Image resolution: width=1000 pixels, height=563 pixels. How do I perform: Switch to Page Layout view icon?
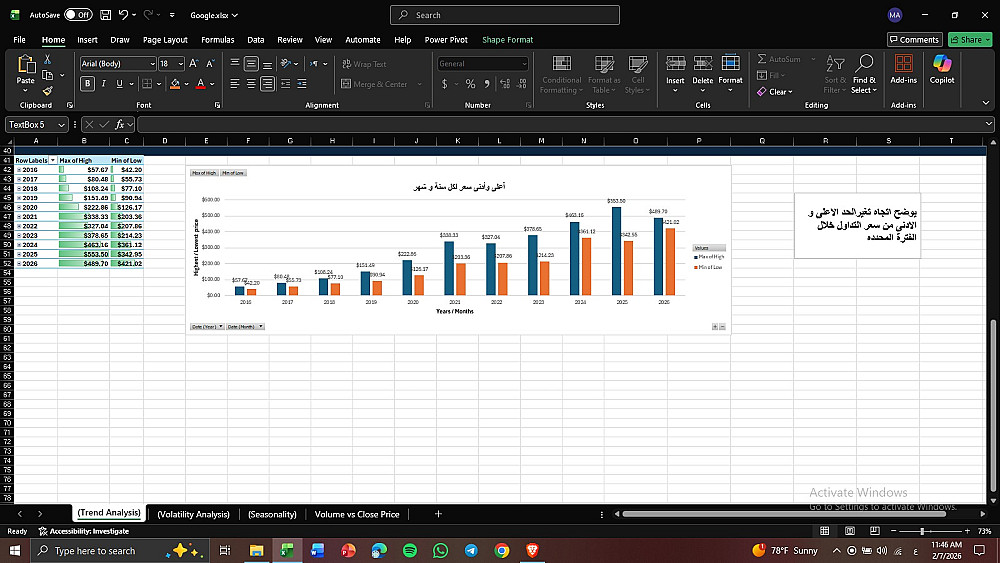pyautogui.click(x=849, y=530)
